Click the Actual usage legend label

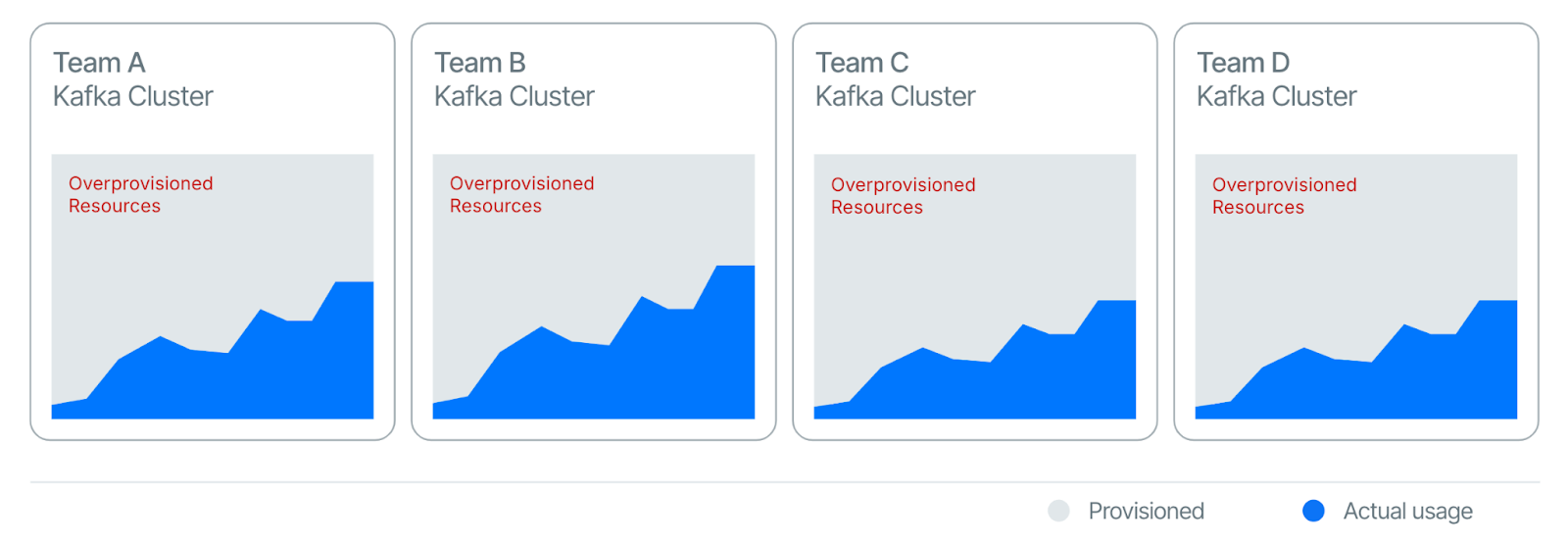click(1407, 511)
